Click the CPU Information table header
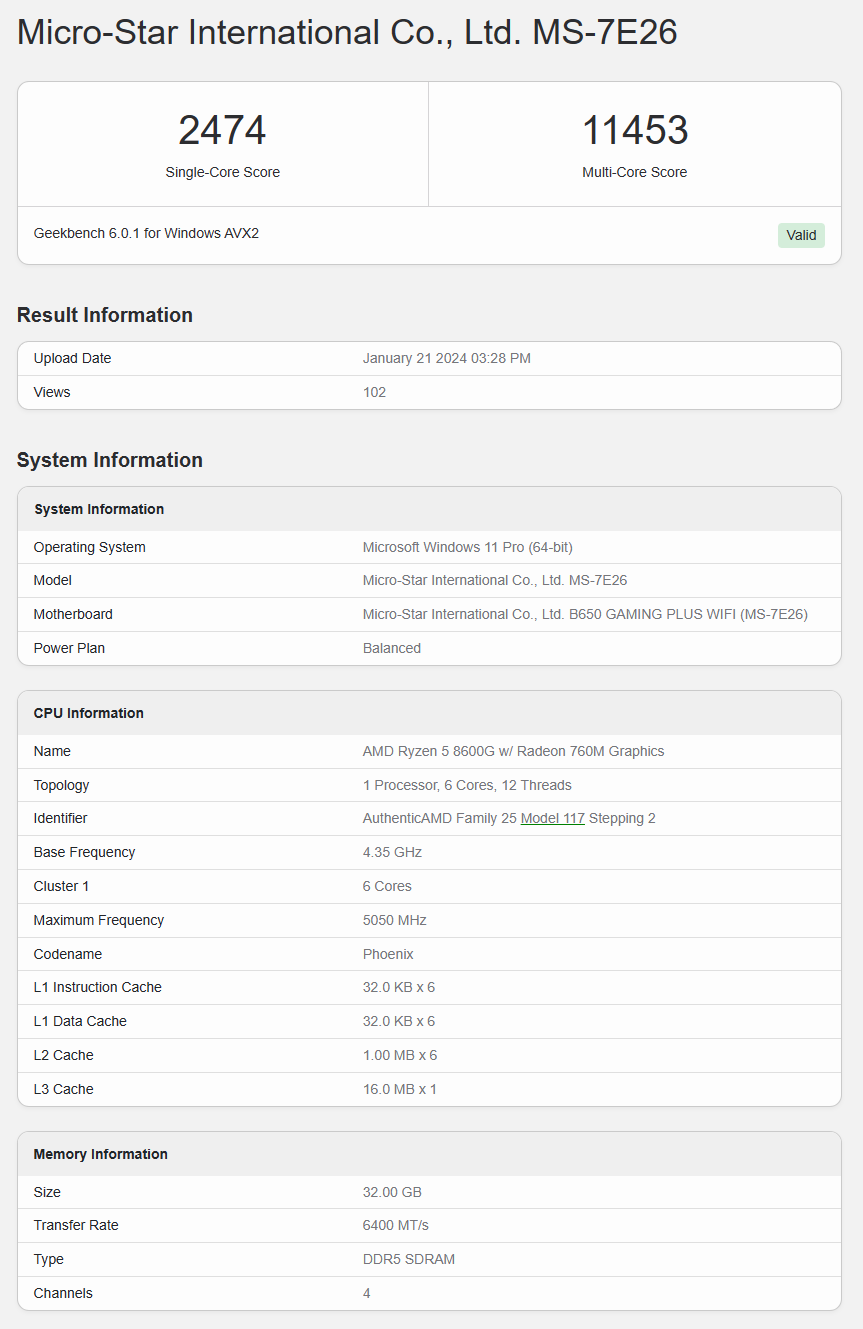Screen dimensions: 863x1329 coord(89,713)
